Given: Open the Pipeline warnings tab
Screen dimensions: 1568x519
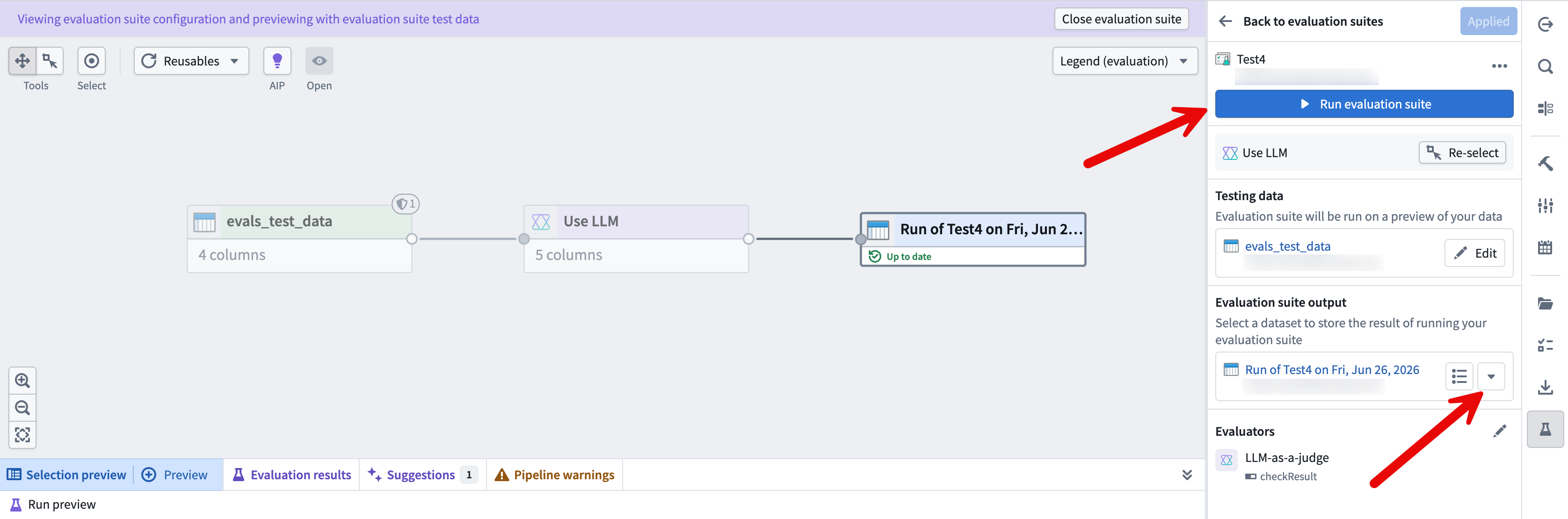Looking at the screenshot, I should pyautogui.click(x=554, y=475).
